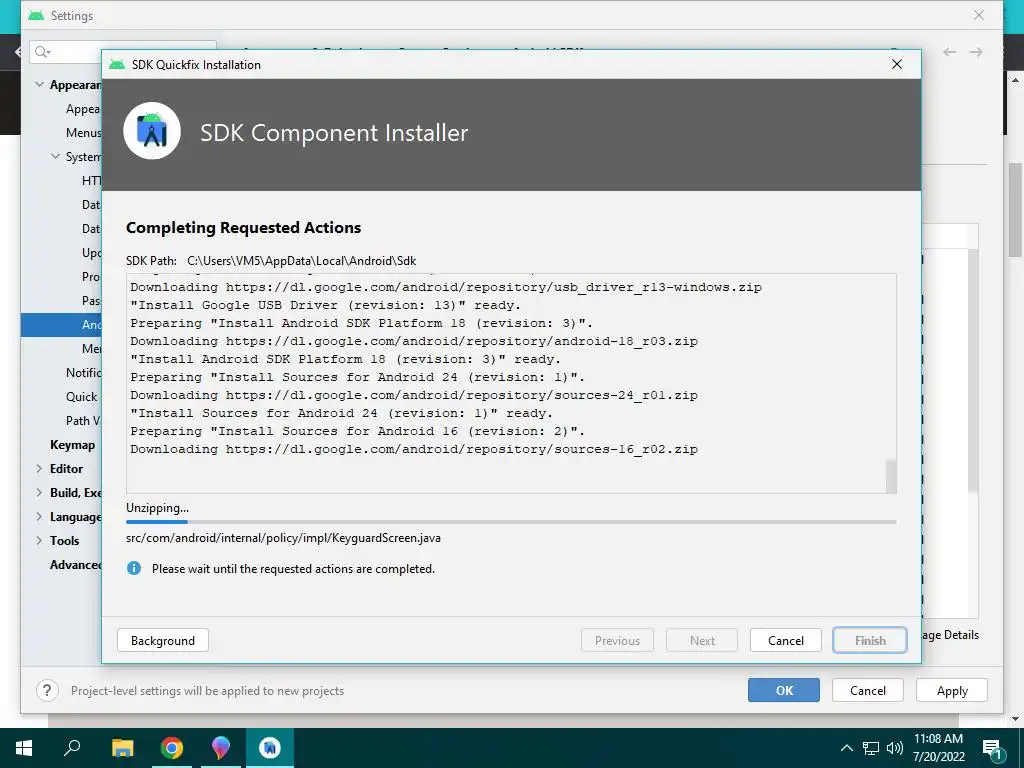Screen dimensions: 1024x768
Task: Click the Android Studio logo in installer header
Action: coord(152,131)
